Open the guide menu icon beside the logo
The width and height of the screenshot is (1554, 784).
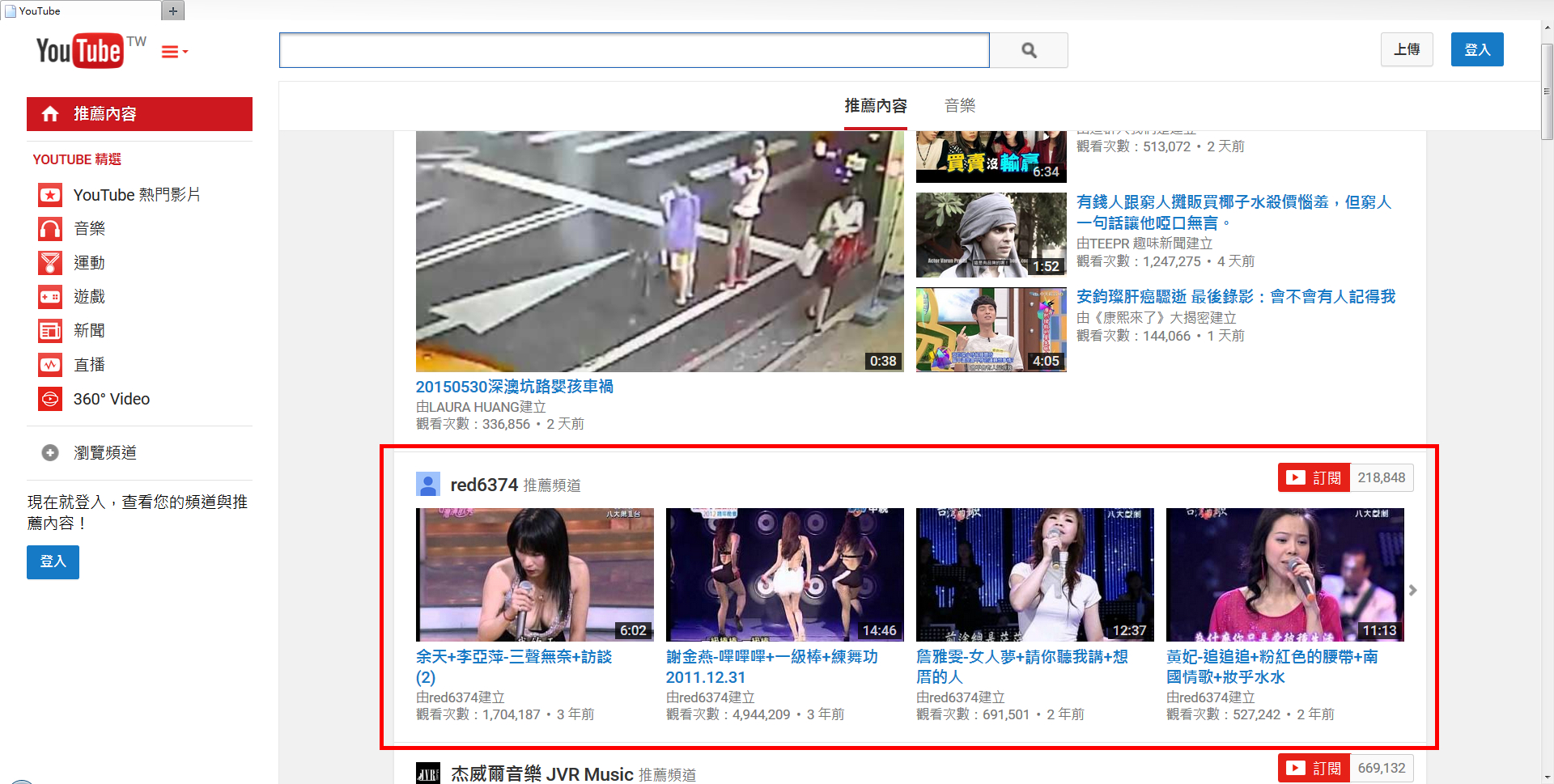175,52
